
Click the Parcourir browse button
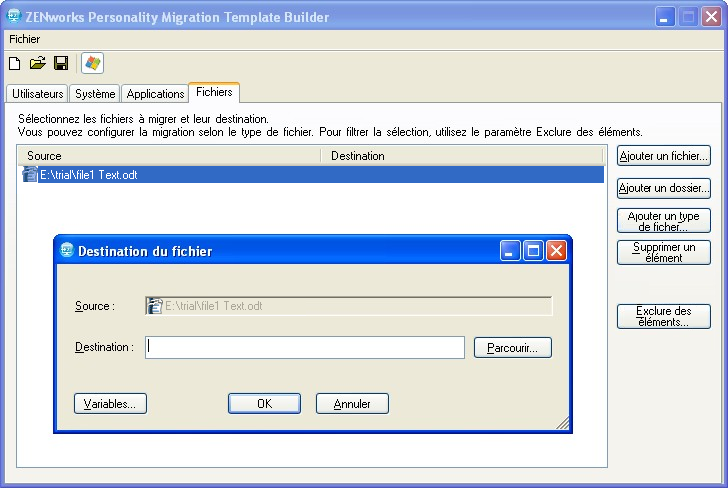tap(513, 348)
